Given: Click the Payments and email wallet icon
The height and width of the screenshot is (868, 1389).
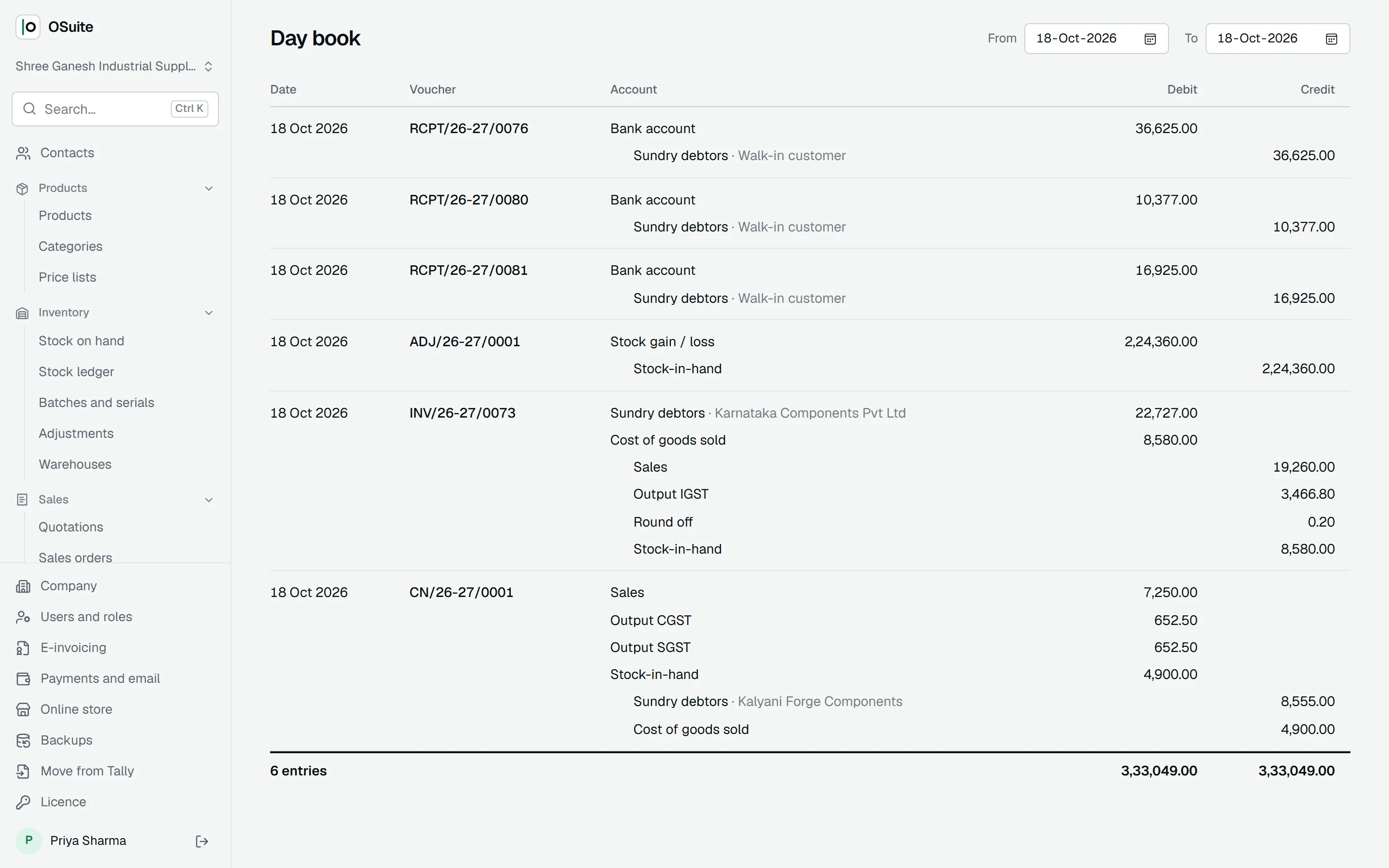Looking at the screenshot, I should [23, 678].
